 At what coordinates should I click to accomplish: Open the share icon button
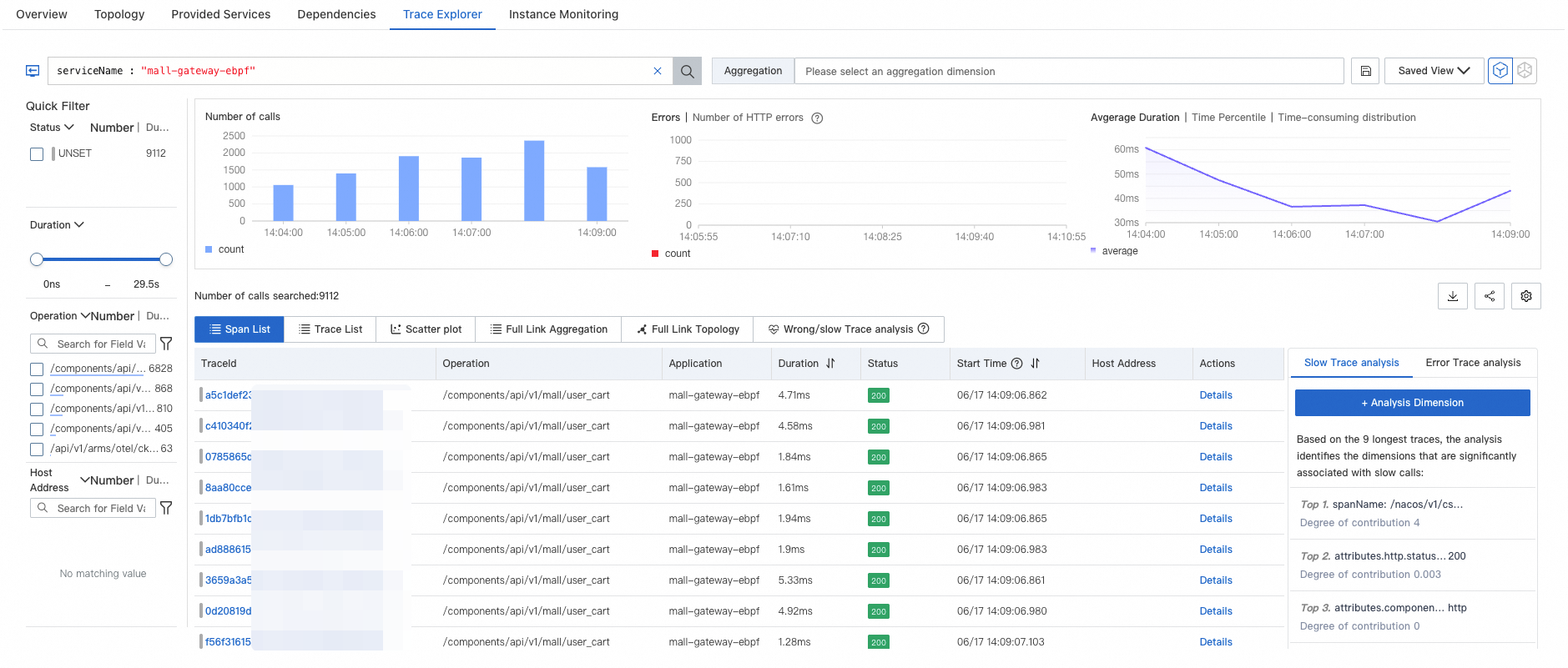(1490, 296)
